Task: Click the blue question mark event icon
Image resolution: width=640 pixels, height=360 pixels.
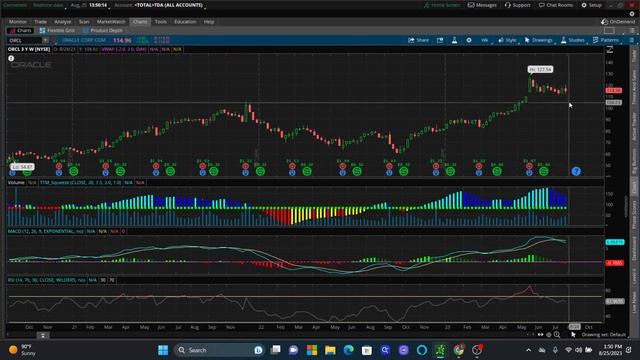Action: point(576,171)
